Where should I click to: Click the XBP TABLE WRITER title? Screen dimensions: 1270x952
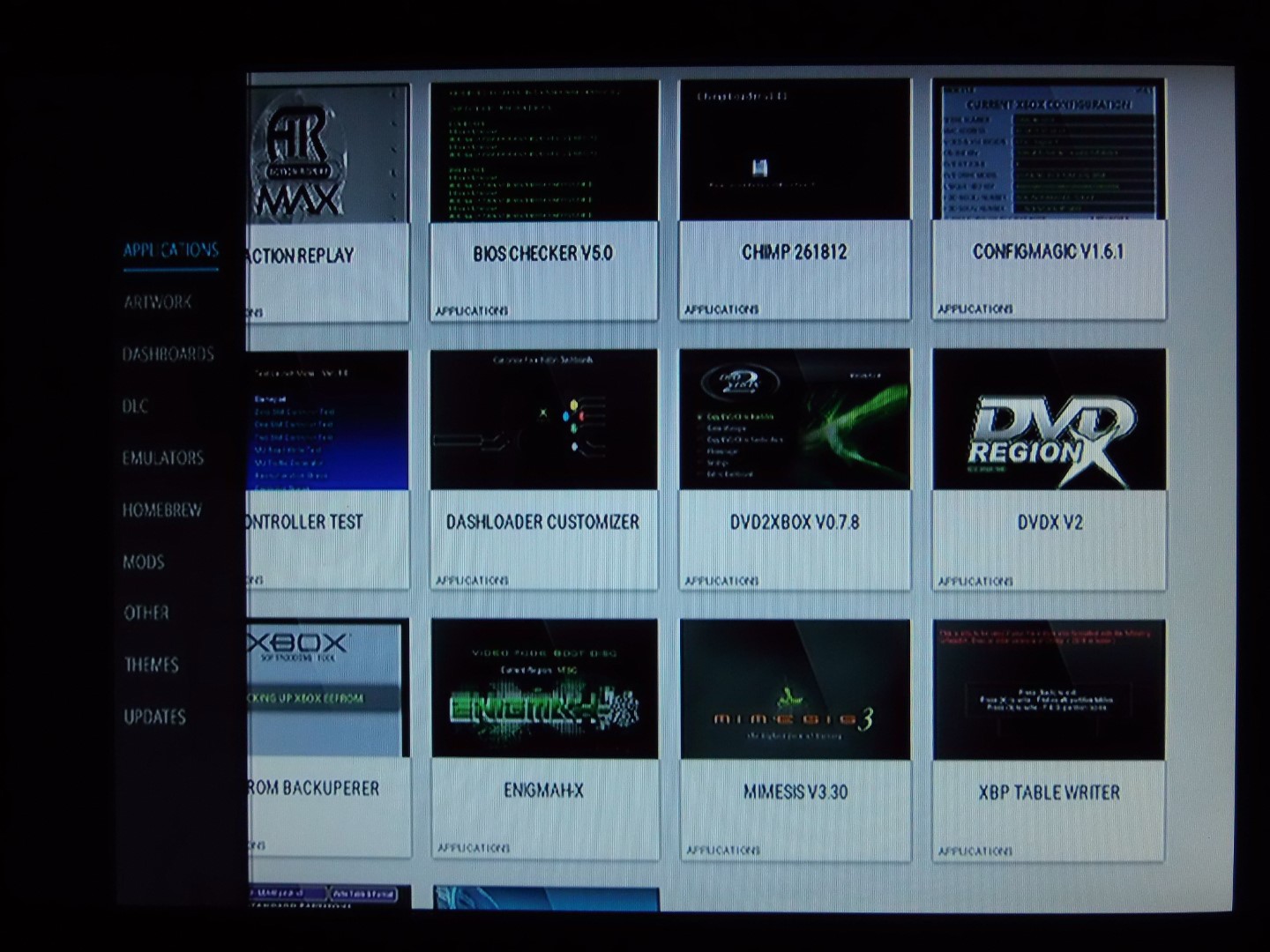coord(1050,792)
